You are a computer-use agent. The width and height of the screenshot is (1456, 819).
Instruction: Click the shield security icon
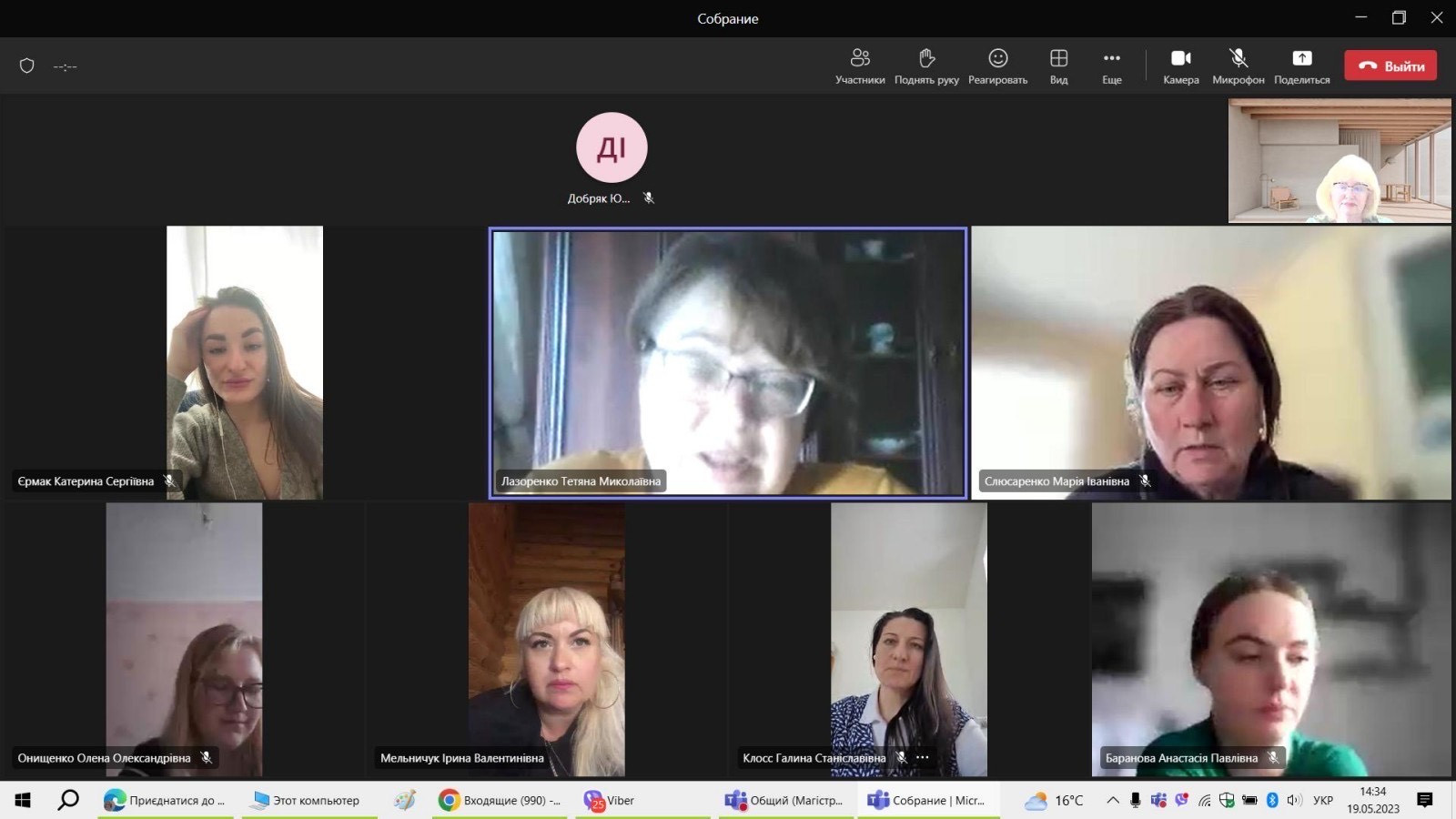click(27, 66)
